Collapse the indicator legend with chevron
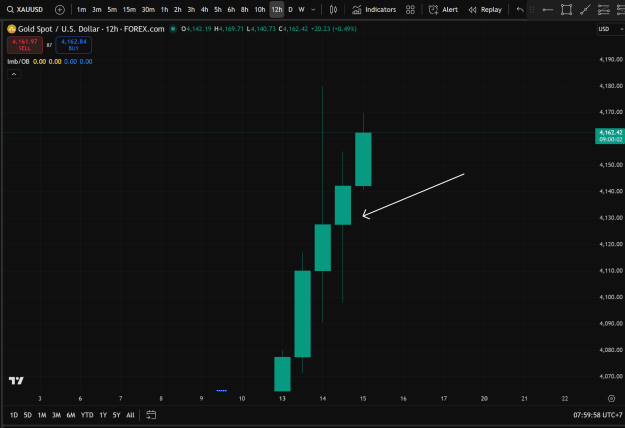The height and width of the screenshot is (428, 625). (14, 74)
